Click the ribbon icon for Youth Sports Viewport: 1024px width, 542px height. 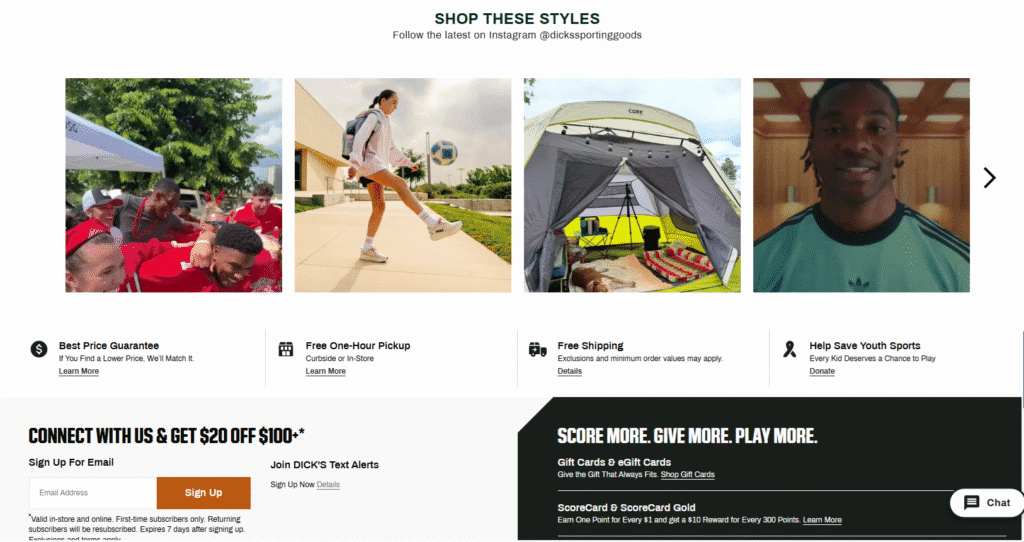click(790, 349)
